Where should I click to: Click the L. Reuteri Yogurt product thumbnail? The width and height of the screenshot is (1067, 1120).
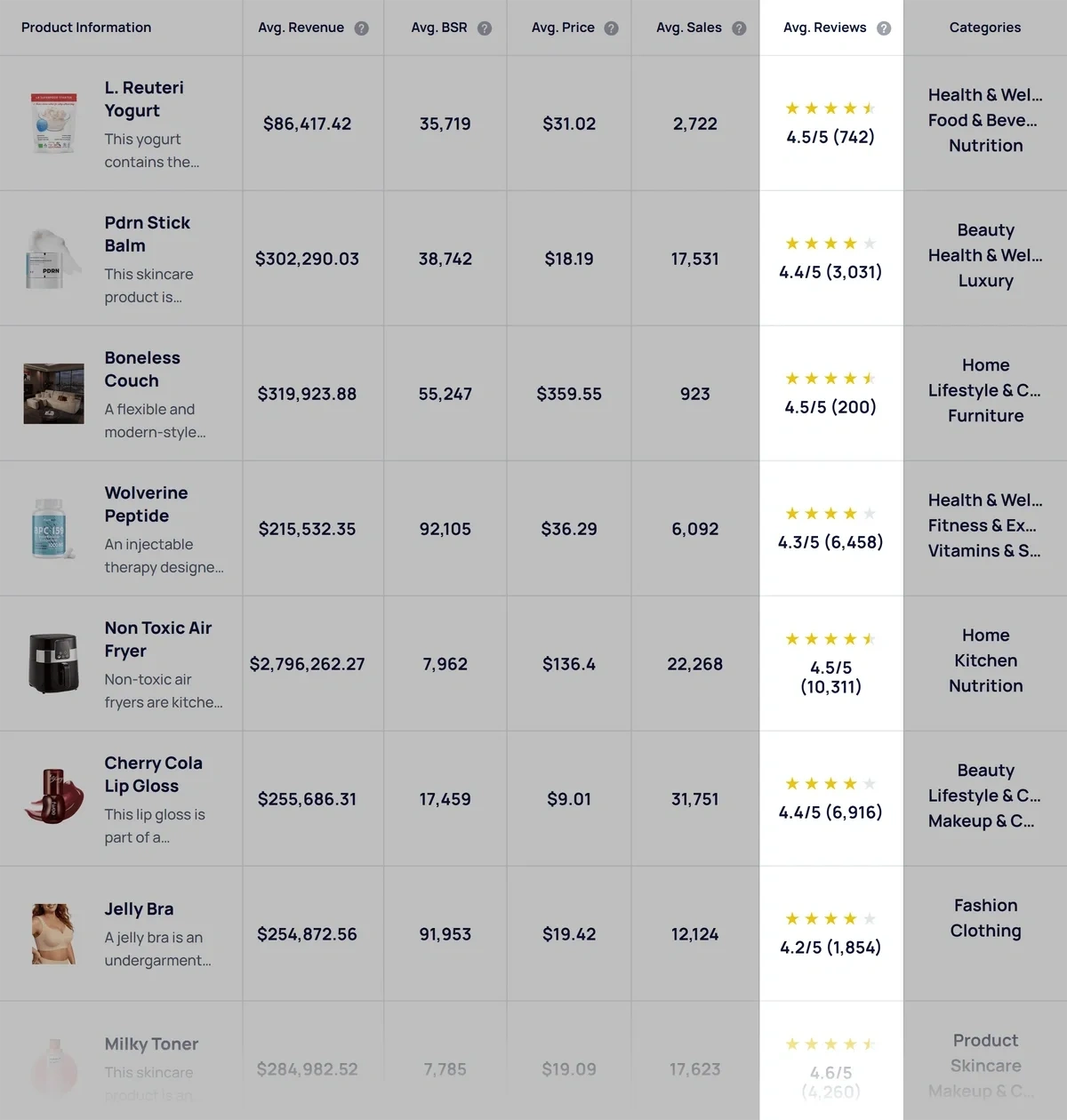click(53, 123)
